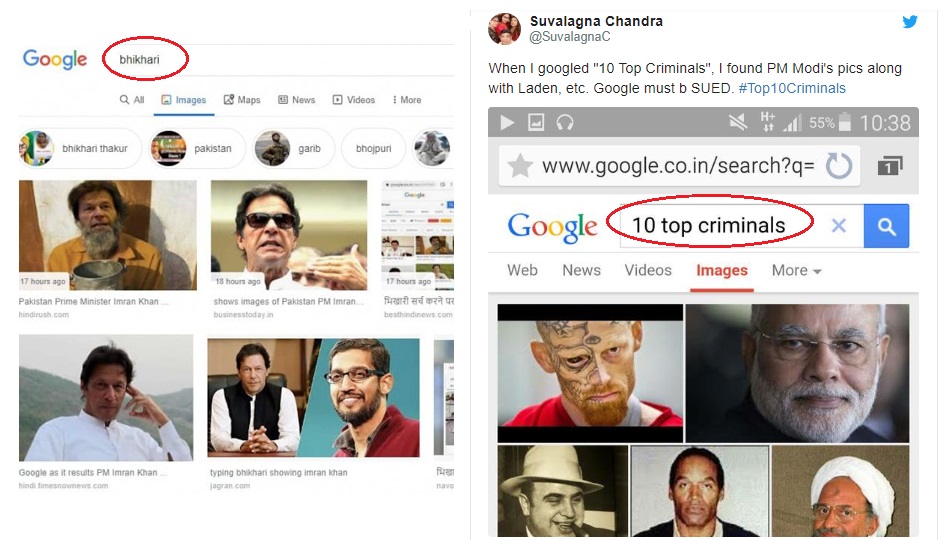This screenshot has height=540, width=941.
Task: Switch to the Maps tab
Action: [x=242, y=100]
